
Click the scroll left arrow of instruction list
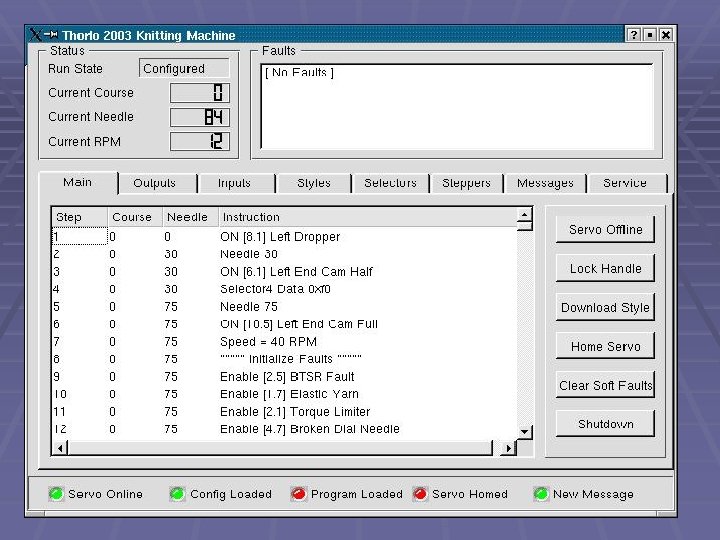(x=60, y=448)
